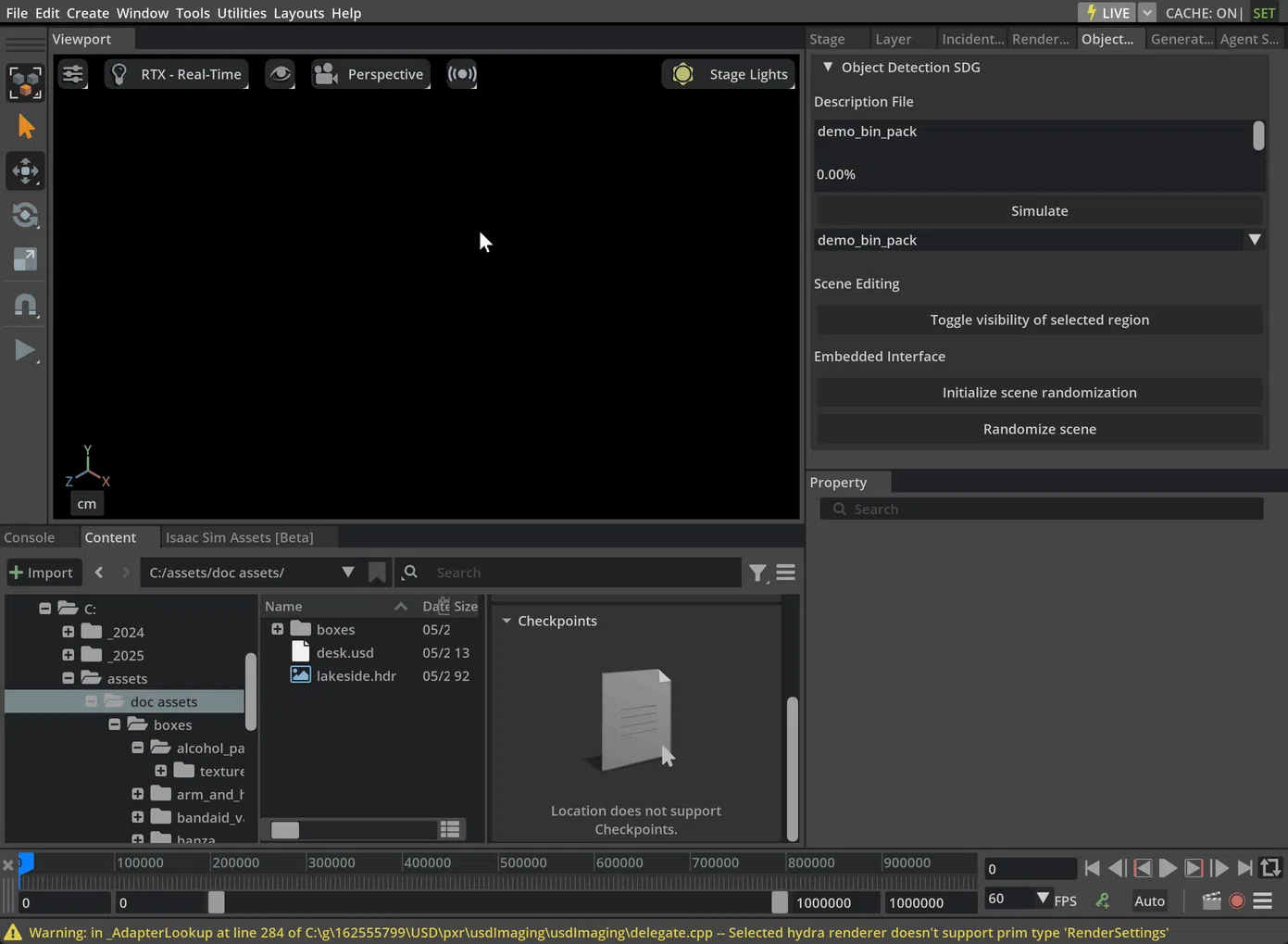The height and width of the screenshot is (944, 1288).
Task: Toggle the viewport visibility eye icon
Action: (x=281, y=73)
